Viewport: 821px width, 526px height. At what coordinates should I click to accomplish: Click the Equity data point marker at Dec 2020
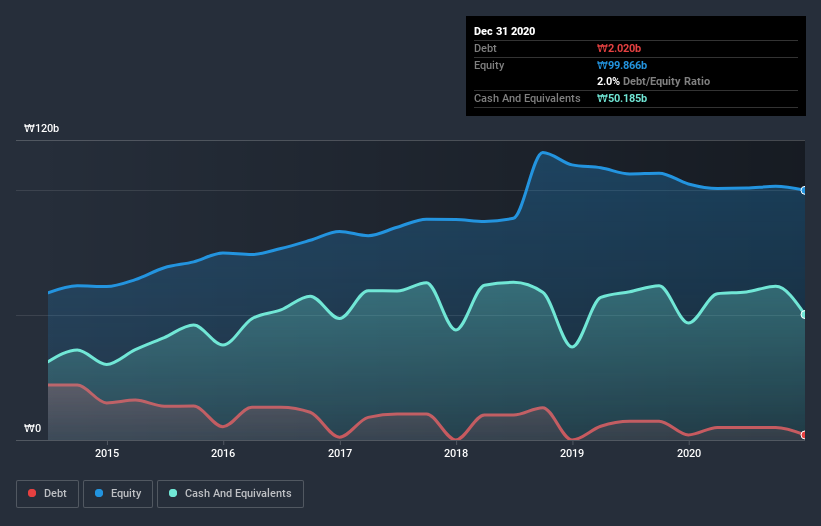click(804, 191)
